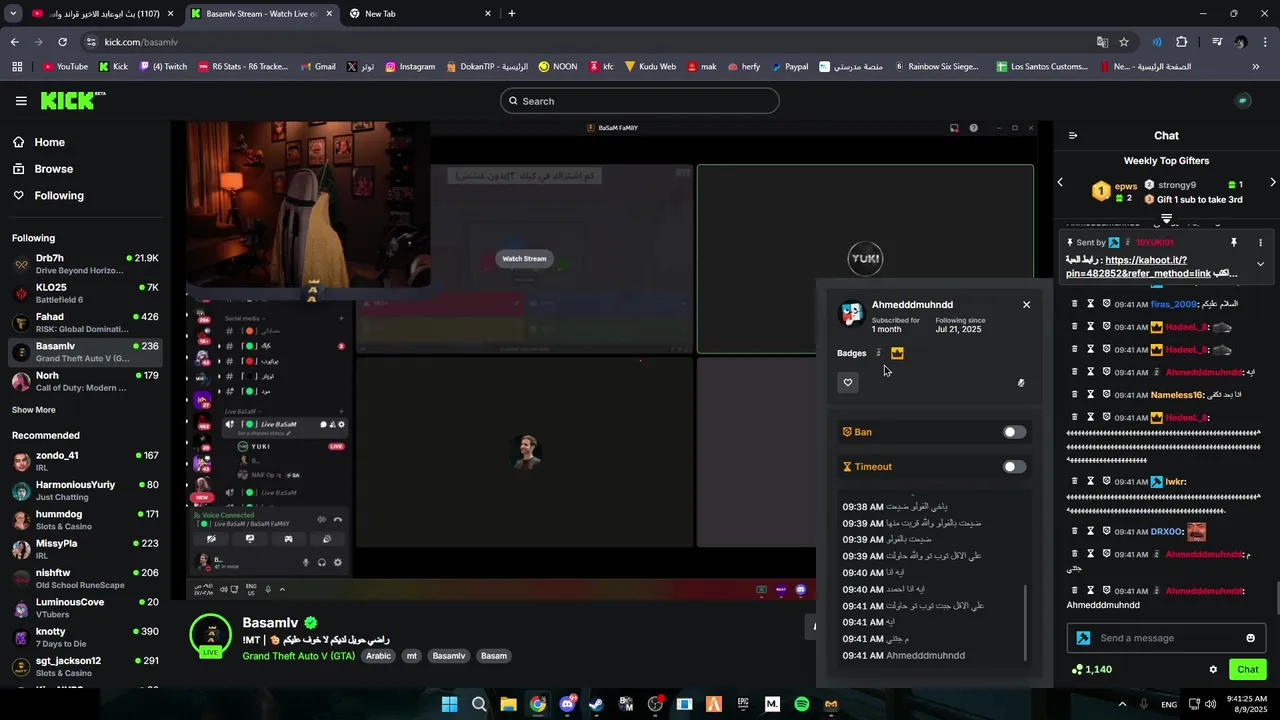1280x720 pixels.
Task: Open the Paypal bookmark
Action: [x=789, y=67]
